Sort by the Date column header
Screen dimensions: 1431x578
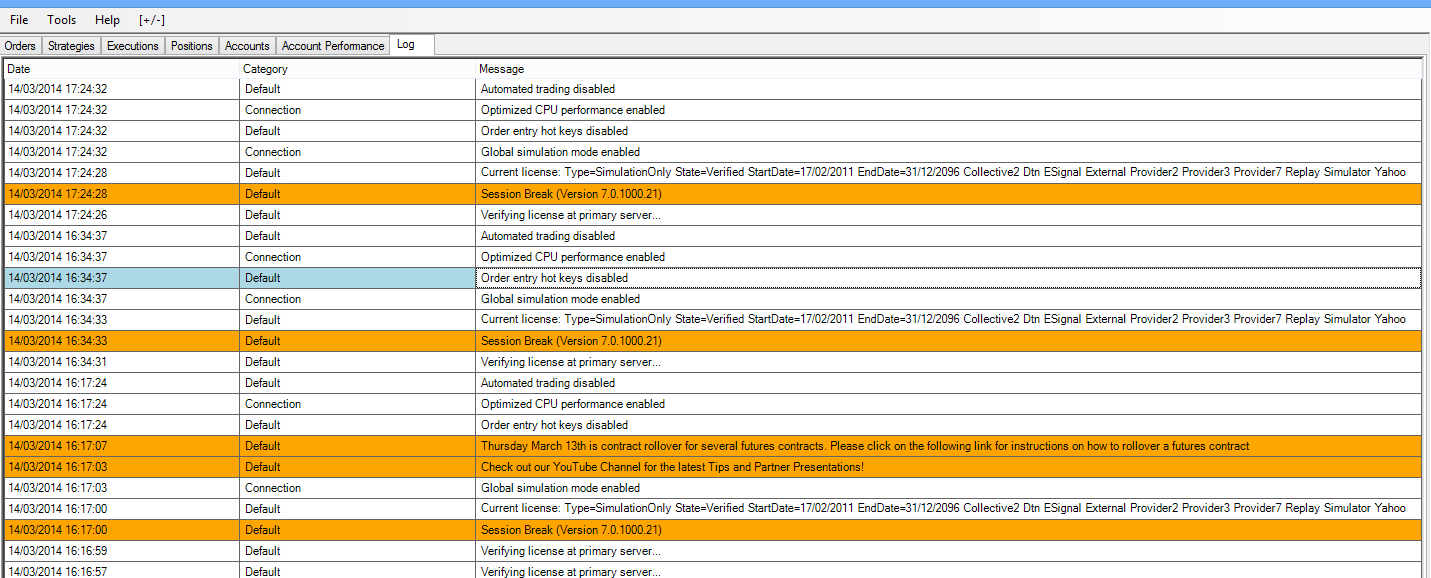point(122,69)
